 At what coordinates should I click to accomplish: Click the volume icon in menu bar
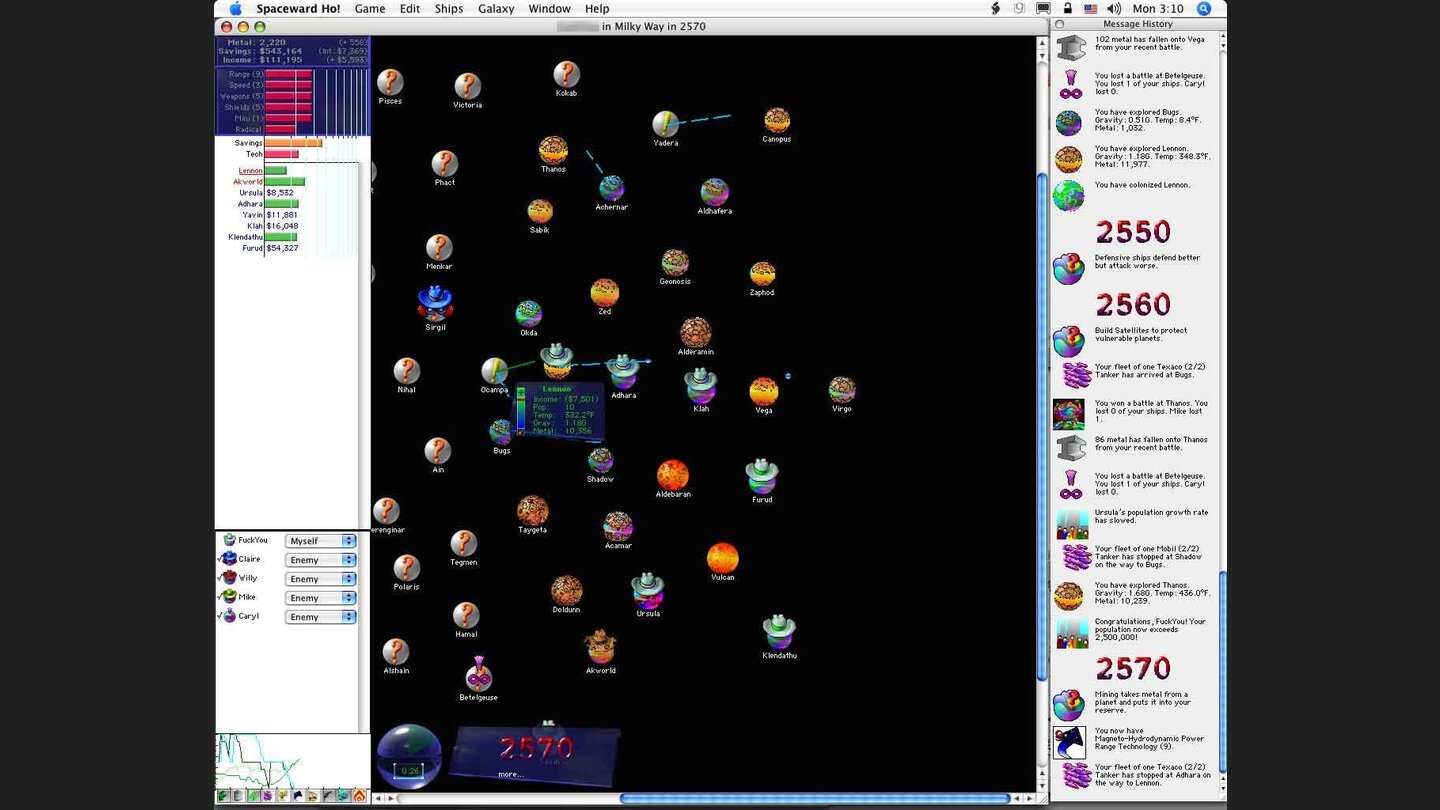click(x=1113, y=8)
